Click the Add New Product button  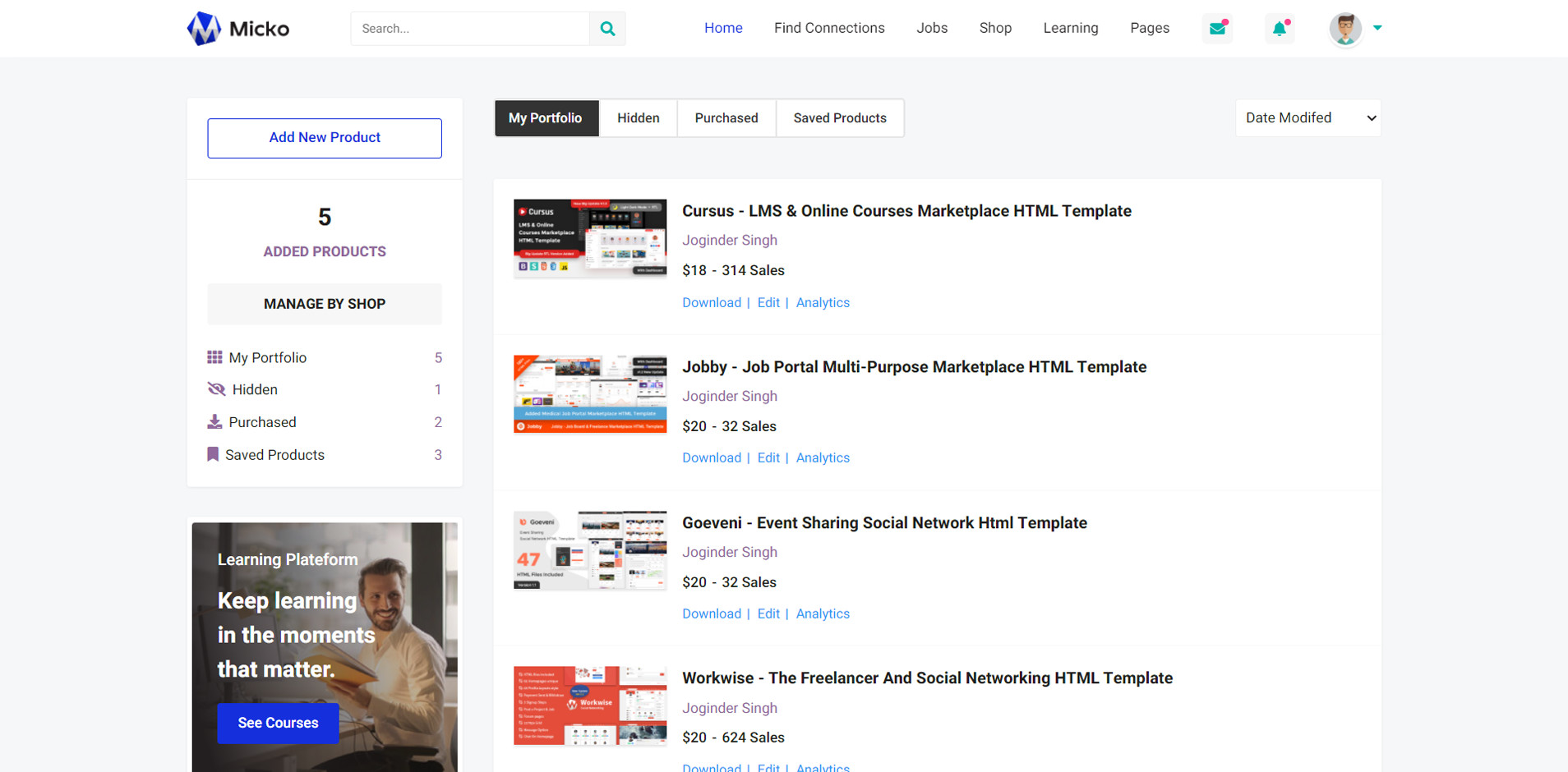click(x=325, y=138)
